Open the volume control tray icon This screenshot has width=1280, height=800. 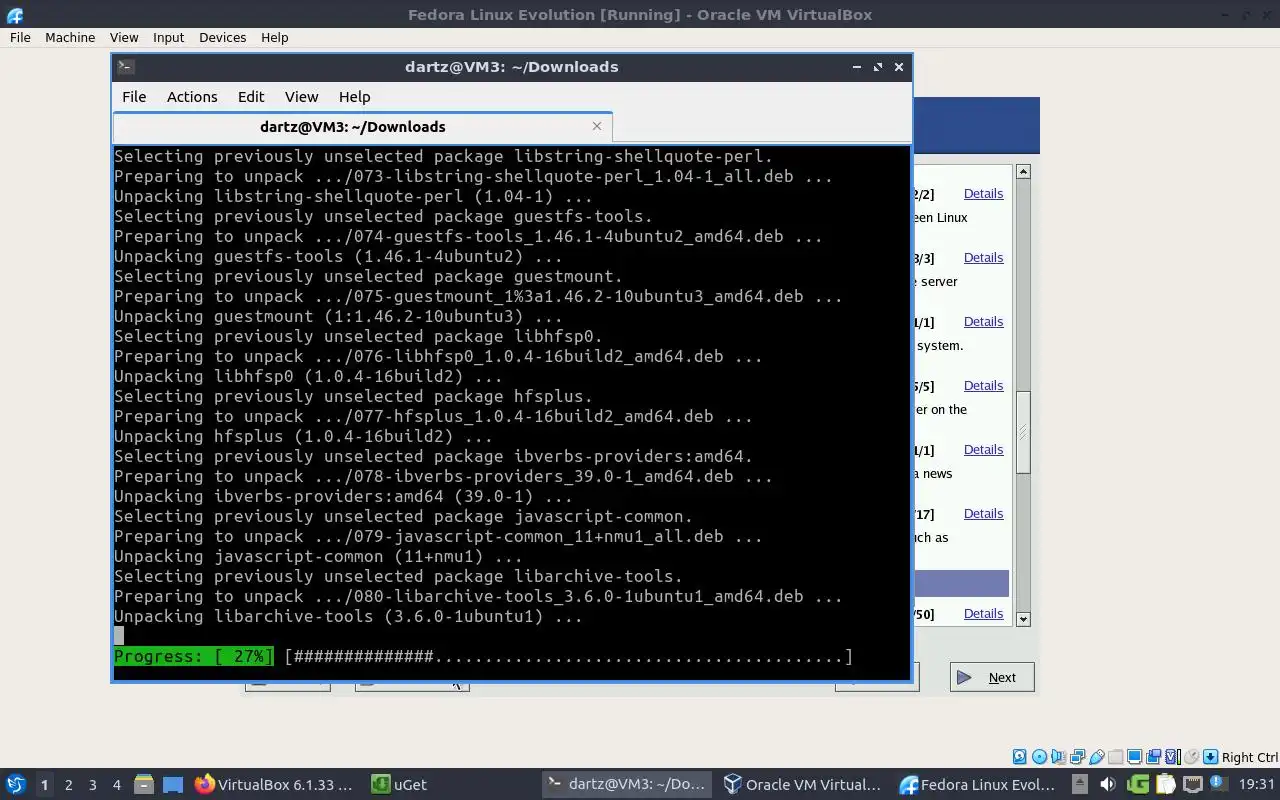pos(1108,785)
